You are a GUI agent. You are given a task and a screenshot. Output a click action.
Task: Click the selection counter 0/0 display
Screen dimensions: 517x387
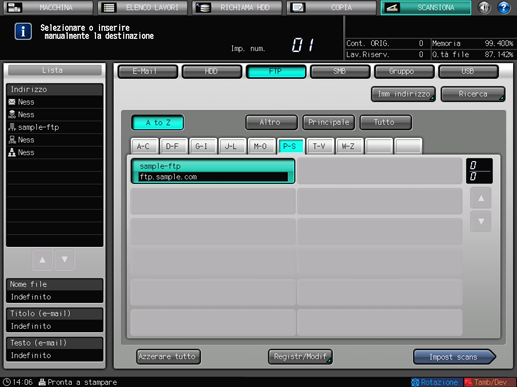point(479,171)
